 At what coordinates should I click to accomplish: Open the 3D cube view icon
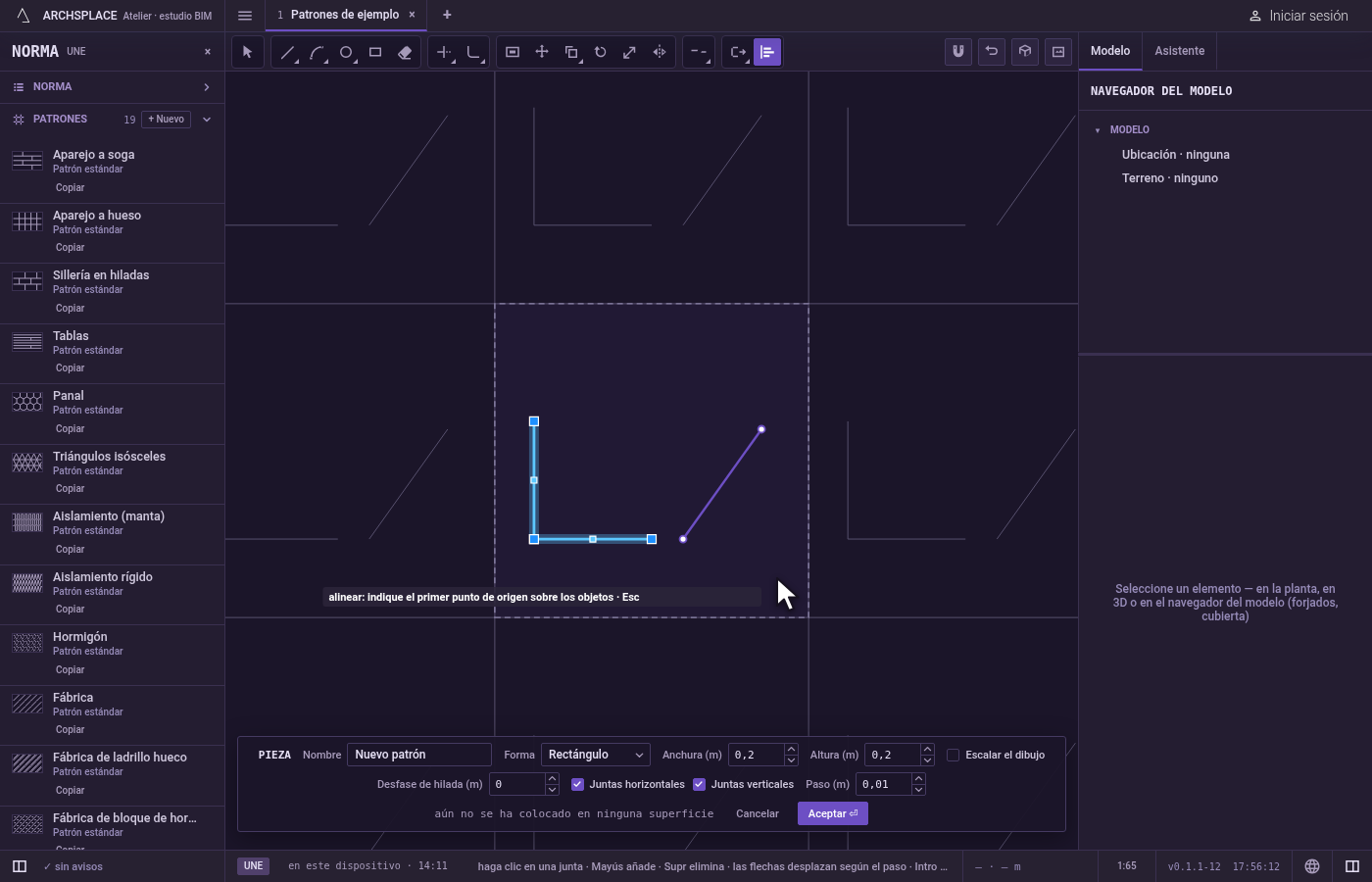pyautogui.click(x=1025, y=52)
